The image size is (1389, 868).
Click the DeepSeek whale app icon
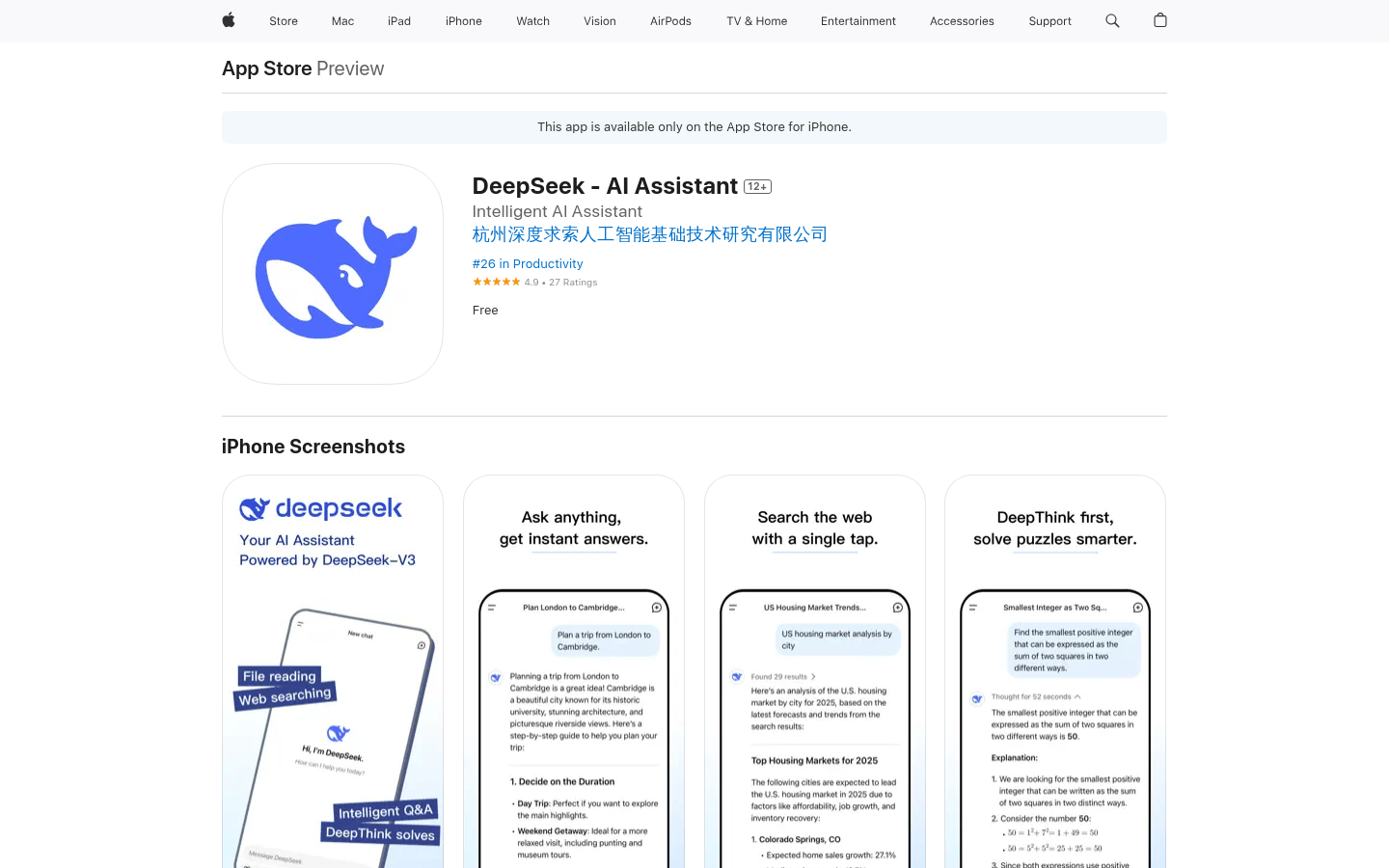tap(333, 274)
